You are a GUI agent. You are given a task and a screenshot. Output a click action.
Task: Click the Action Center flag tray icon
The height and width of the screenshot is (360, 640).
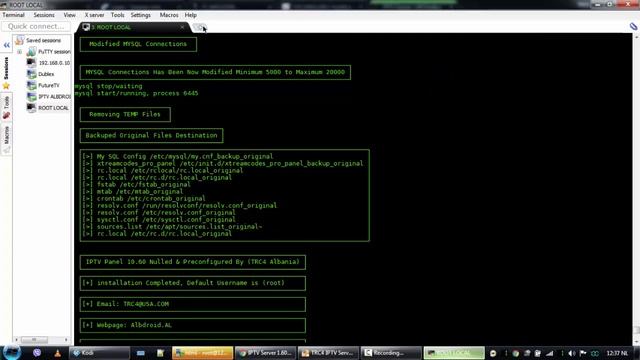(x=583, y=353)
